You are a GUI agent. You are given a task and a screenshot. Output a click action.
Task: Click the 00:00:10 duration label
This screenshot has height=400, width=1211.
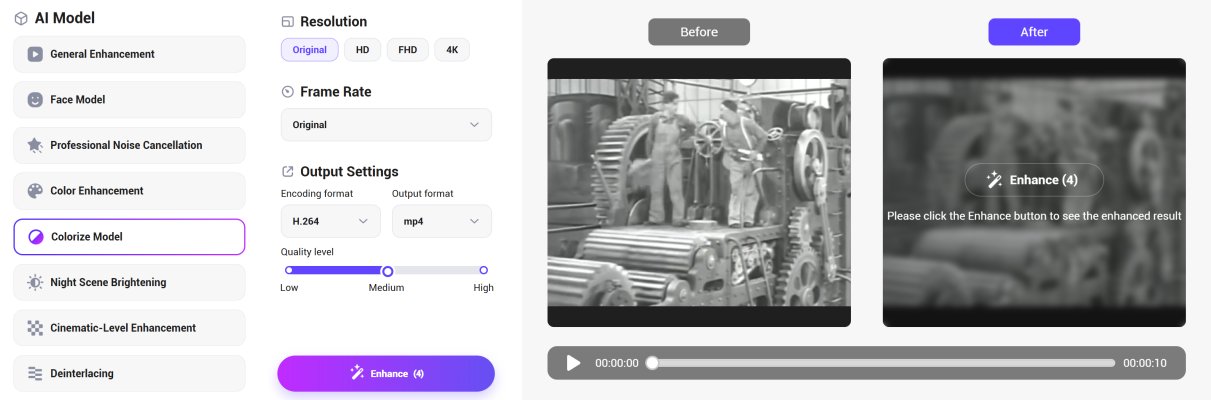1145,363
